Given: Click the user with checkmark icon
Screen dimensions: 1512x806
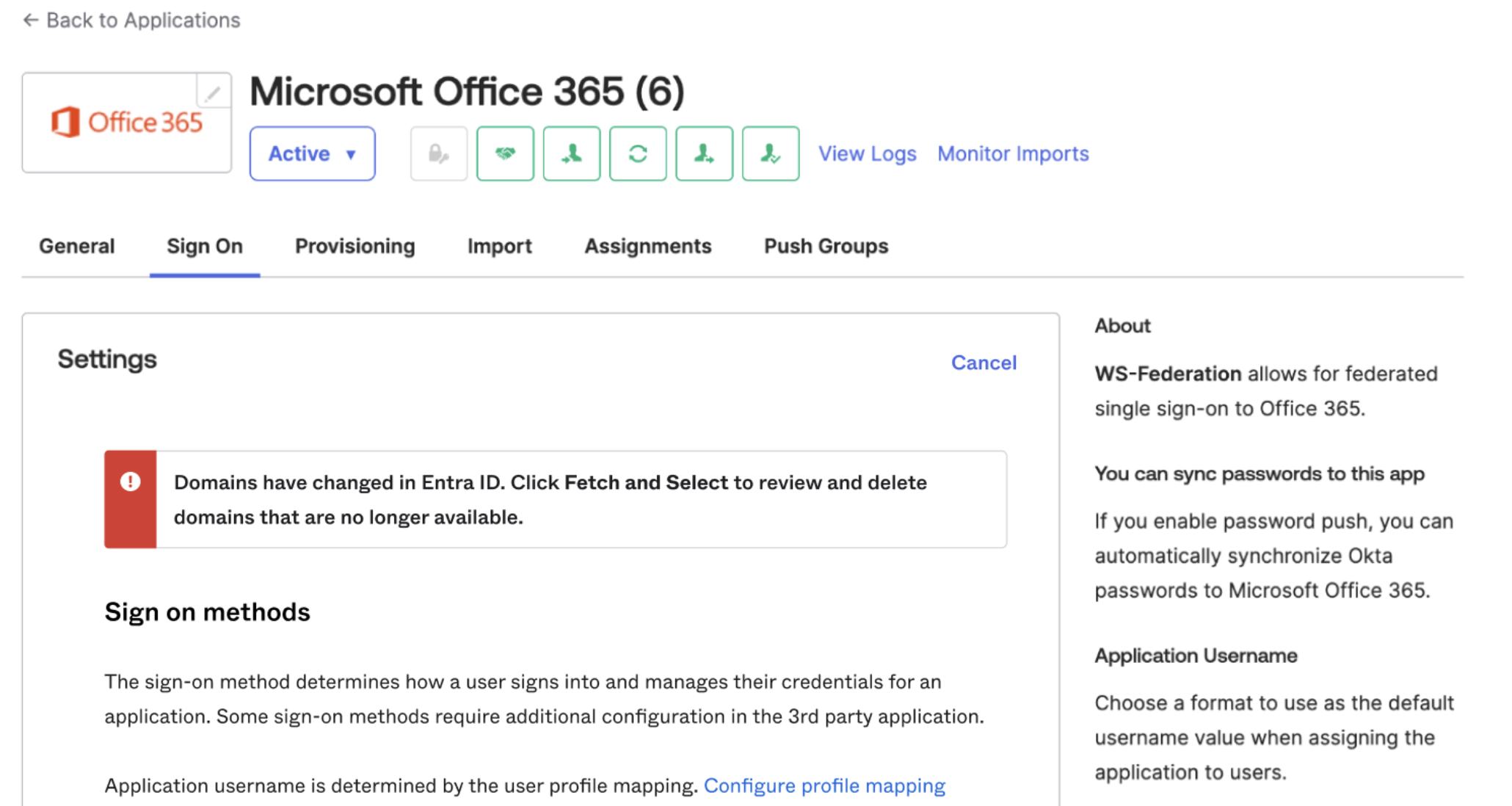Looking at the screenshot, I should click(x=771, y=153).
